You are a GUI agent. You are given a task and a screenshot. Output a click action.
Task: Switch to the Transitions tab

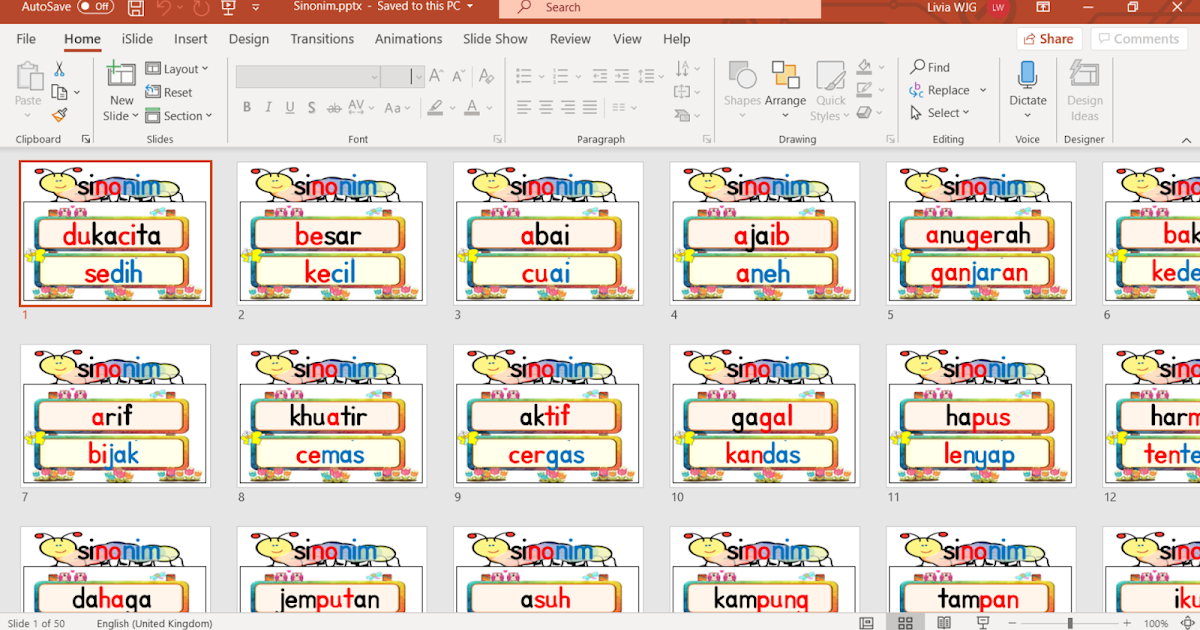tap(322, 39)
